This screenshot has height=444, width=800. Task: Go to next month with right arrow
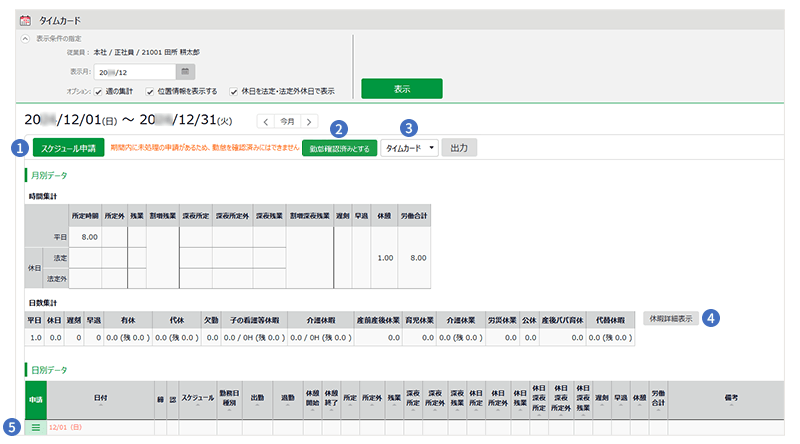click(310, 121)
